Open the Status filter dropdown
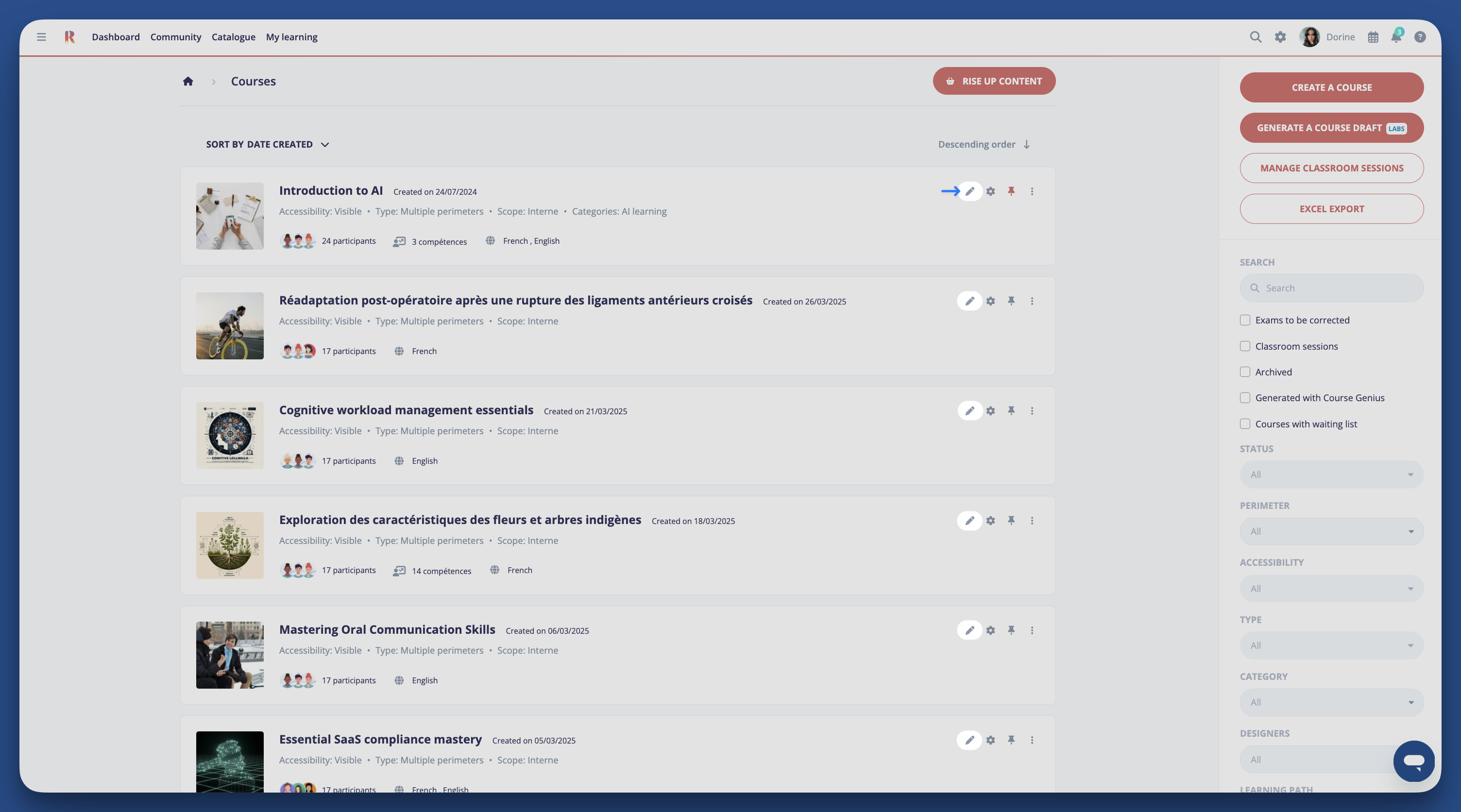The height and width of the screenshot is (812, 1461). (x=1331, y=474)
